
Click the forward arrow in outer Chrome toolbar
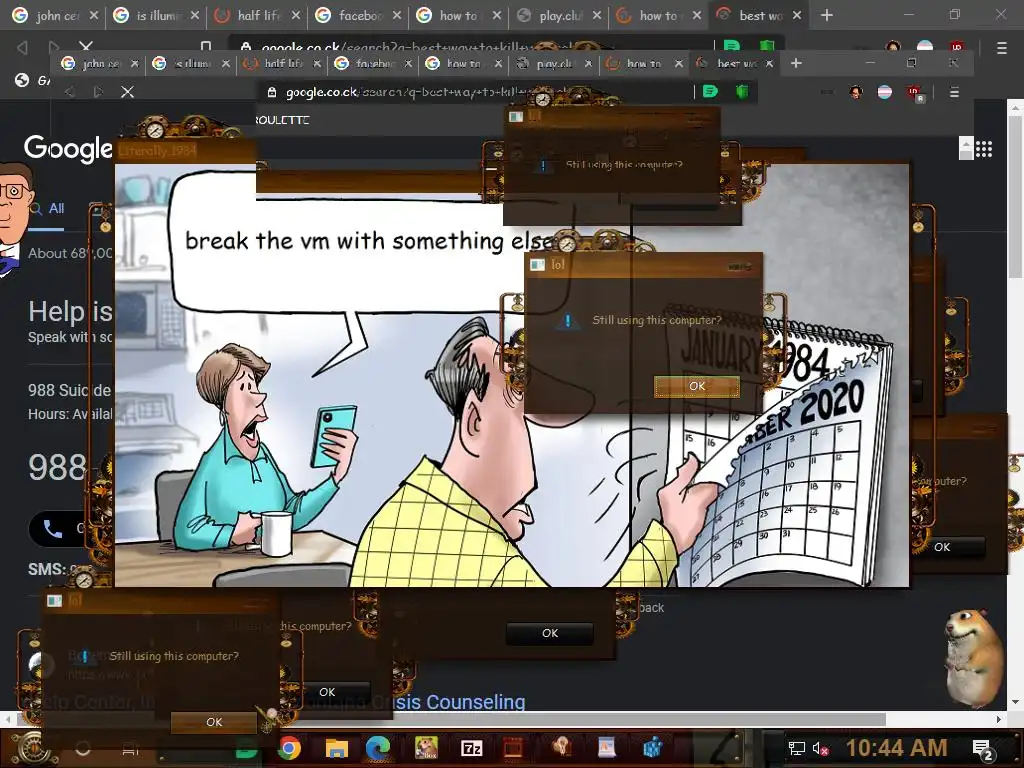54,47
